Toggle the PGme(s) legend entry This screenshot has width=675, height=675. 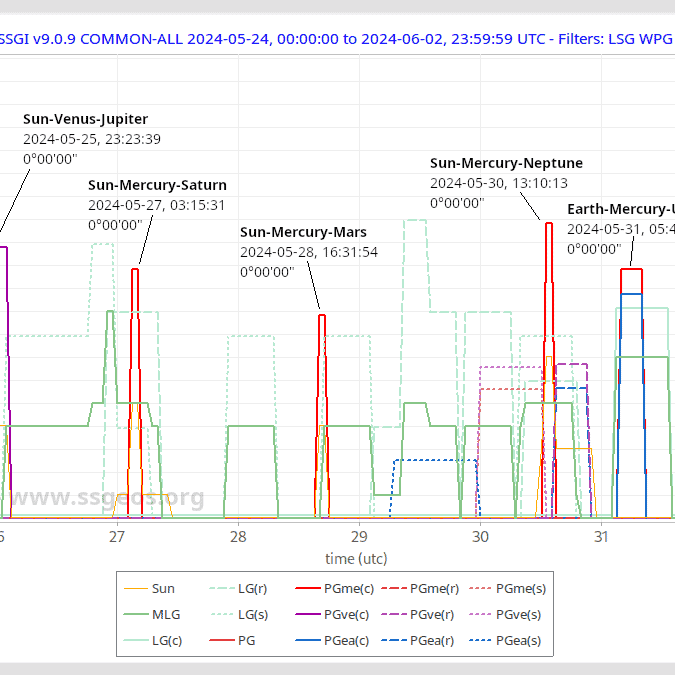[507, 588]
